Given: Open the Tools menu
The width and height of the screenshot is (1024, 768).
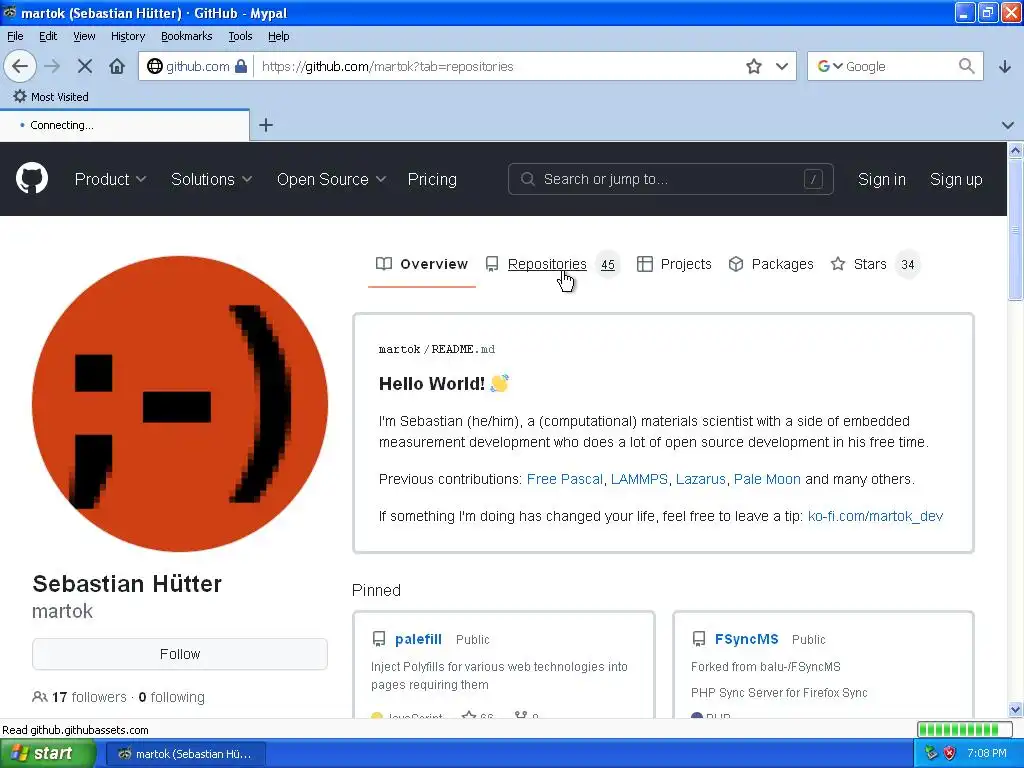Looking at the screenshot, I should coord(240,36).
